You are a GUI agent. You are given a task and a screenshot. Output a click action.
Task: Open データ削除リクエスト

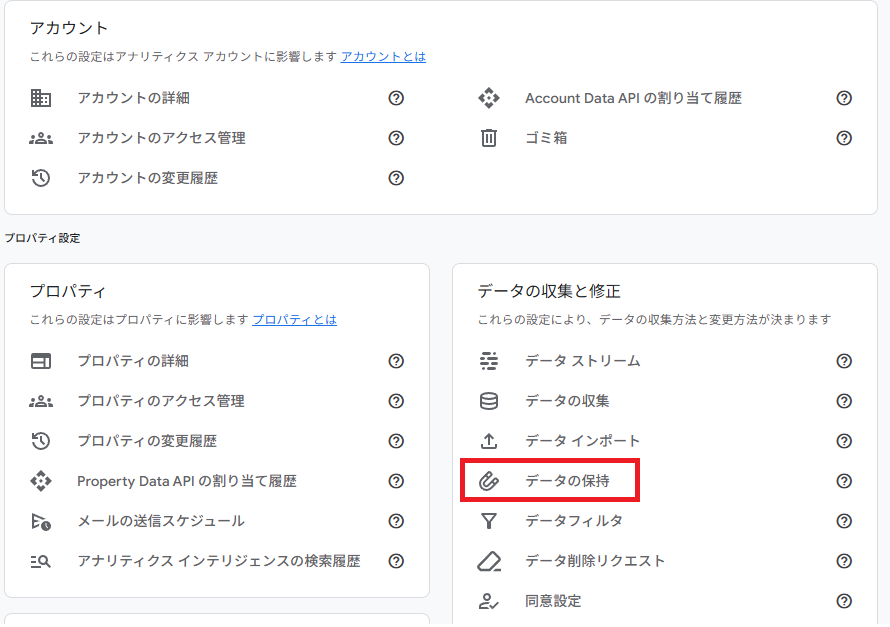(x=595, y=561)
